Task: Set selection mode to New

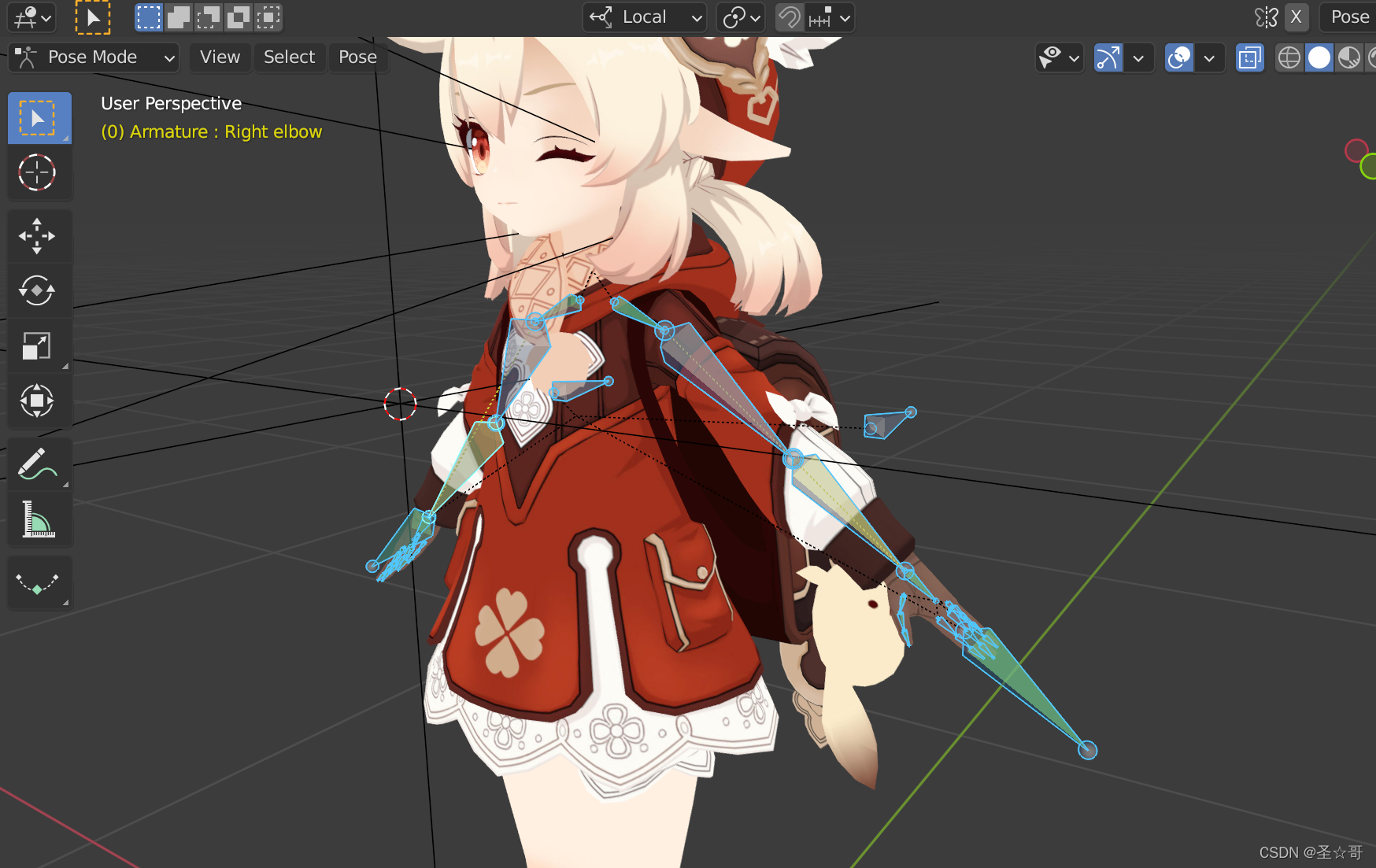Action: pos(149,17)
